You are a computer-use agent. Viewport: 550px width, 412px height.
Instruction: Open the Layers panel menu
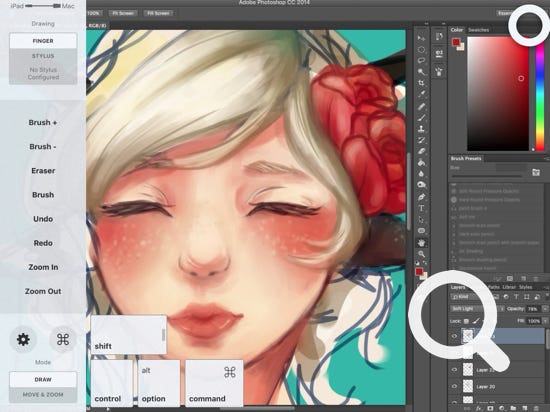[546, 287]
